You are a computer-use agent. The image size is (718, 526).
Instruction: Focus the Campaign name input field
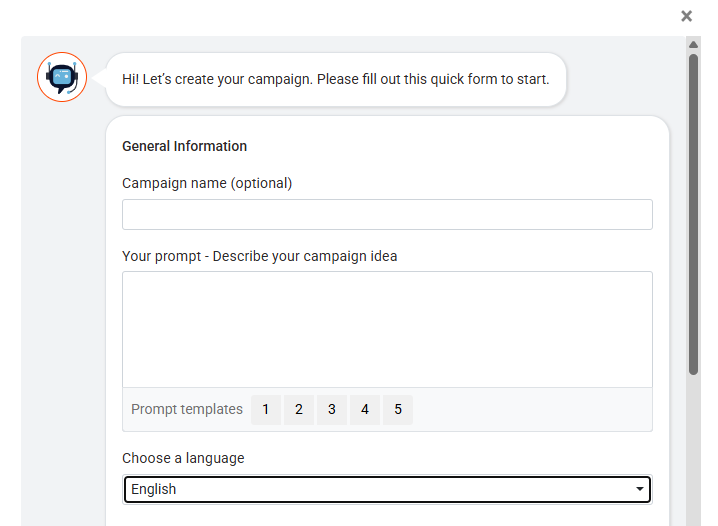tap(387, 215)
